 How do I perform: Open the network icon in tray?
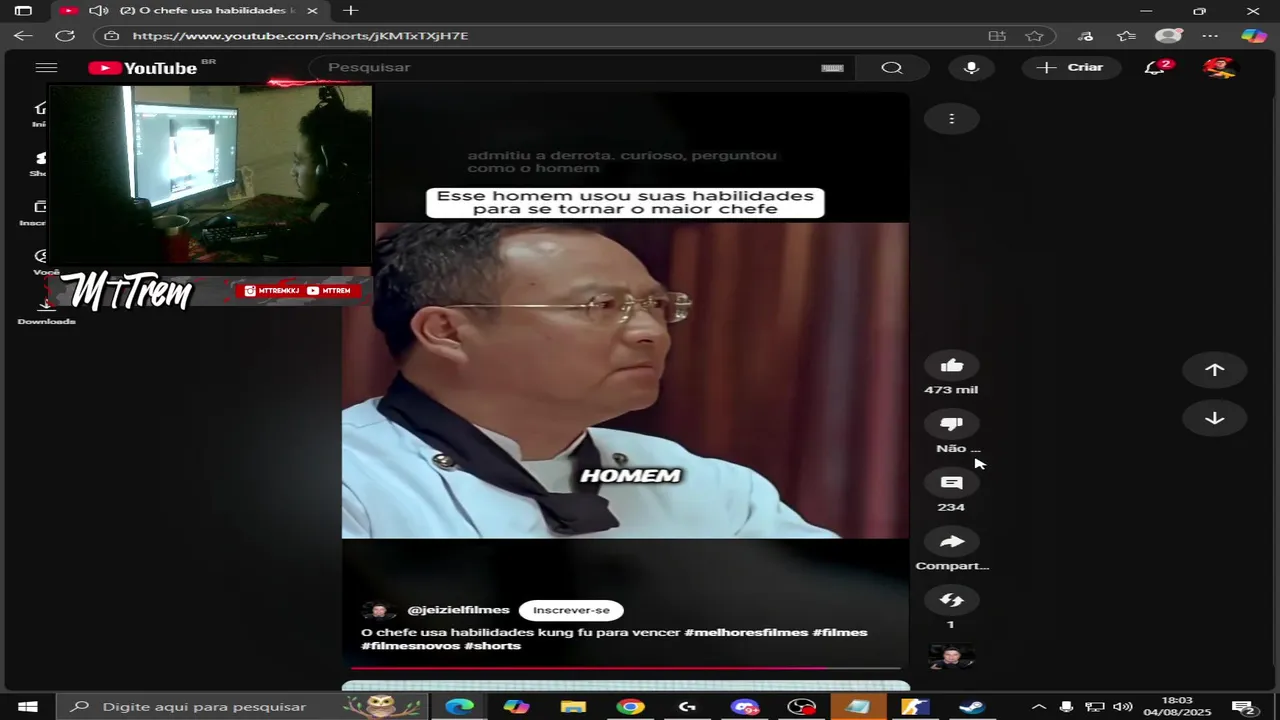[x=1095, y=707]
